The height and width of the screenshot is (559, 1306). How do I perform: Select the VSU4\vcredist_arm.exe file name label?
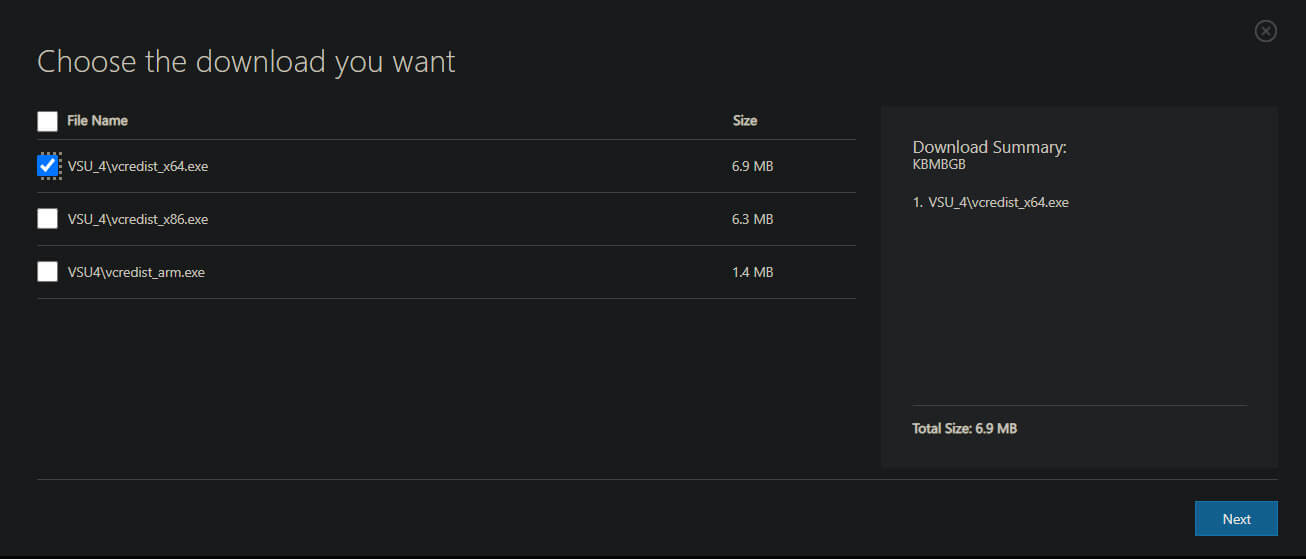tap(136, 272)
